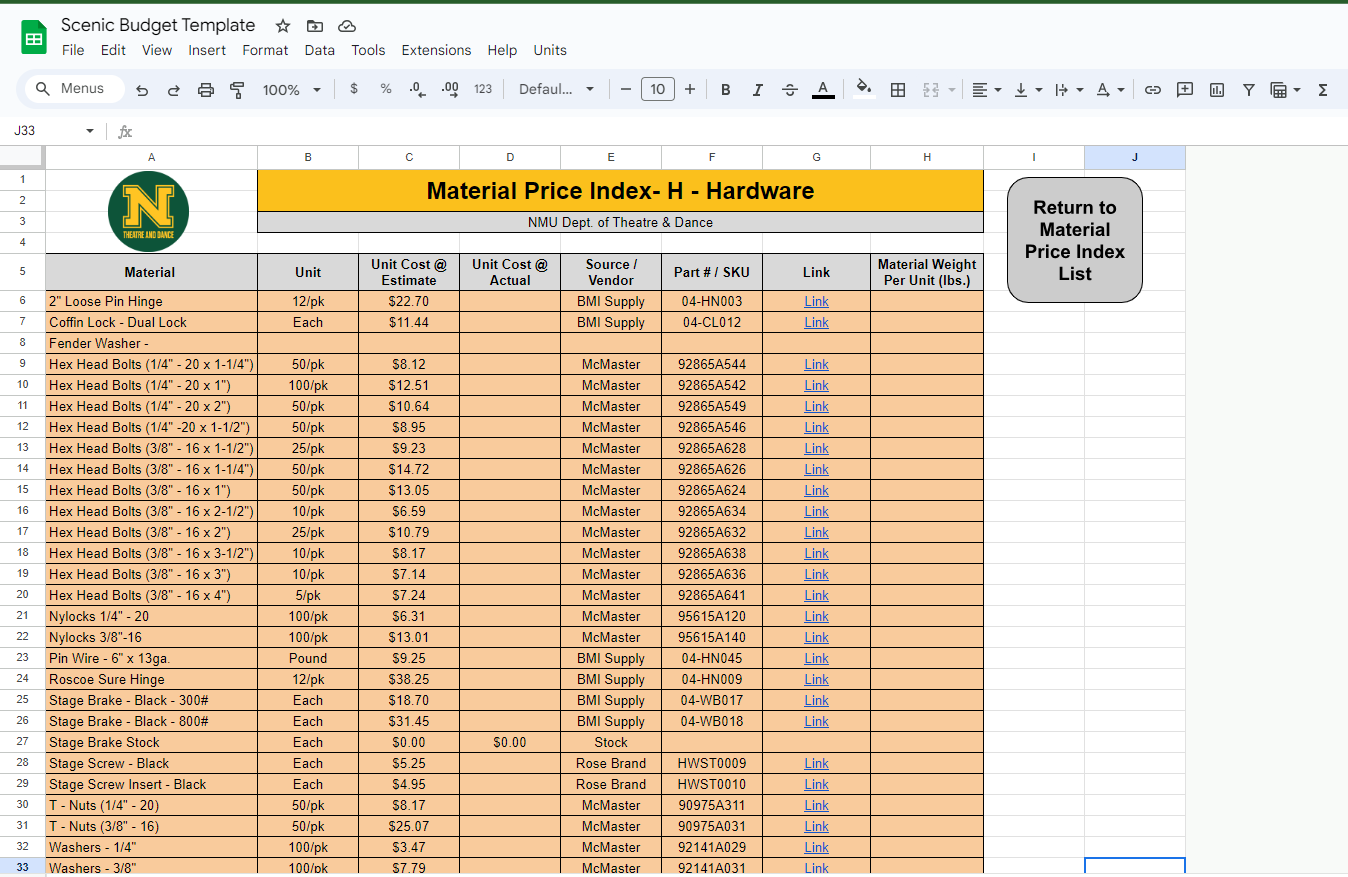The width and height of the screenshot is (1348, 877).
Task: Click the Undo arrow icon
Action: 142,90
